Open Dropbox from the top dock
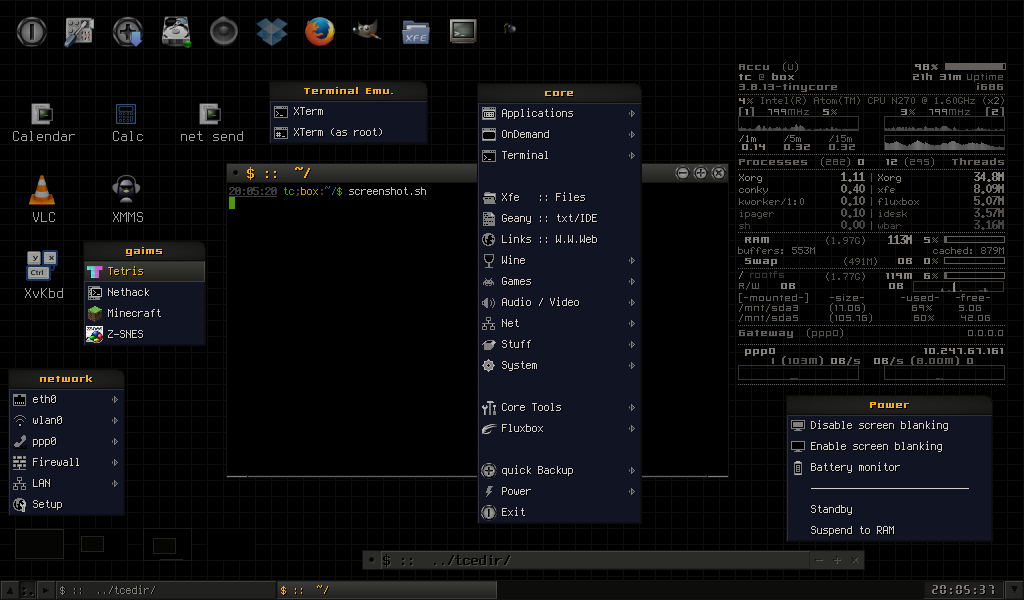The width and height of the screenshot is (1024, 600). point(271,32)
